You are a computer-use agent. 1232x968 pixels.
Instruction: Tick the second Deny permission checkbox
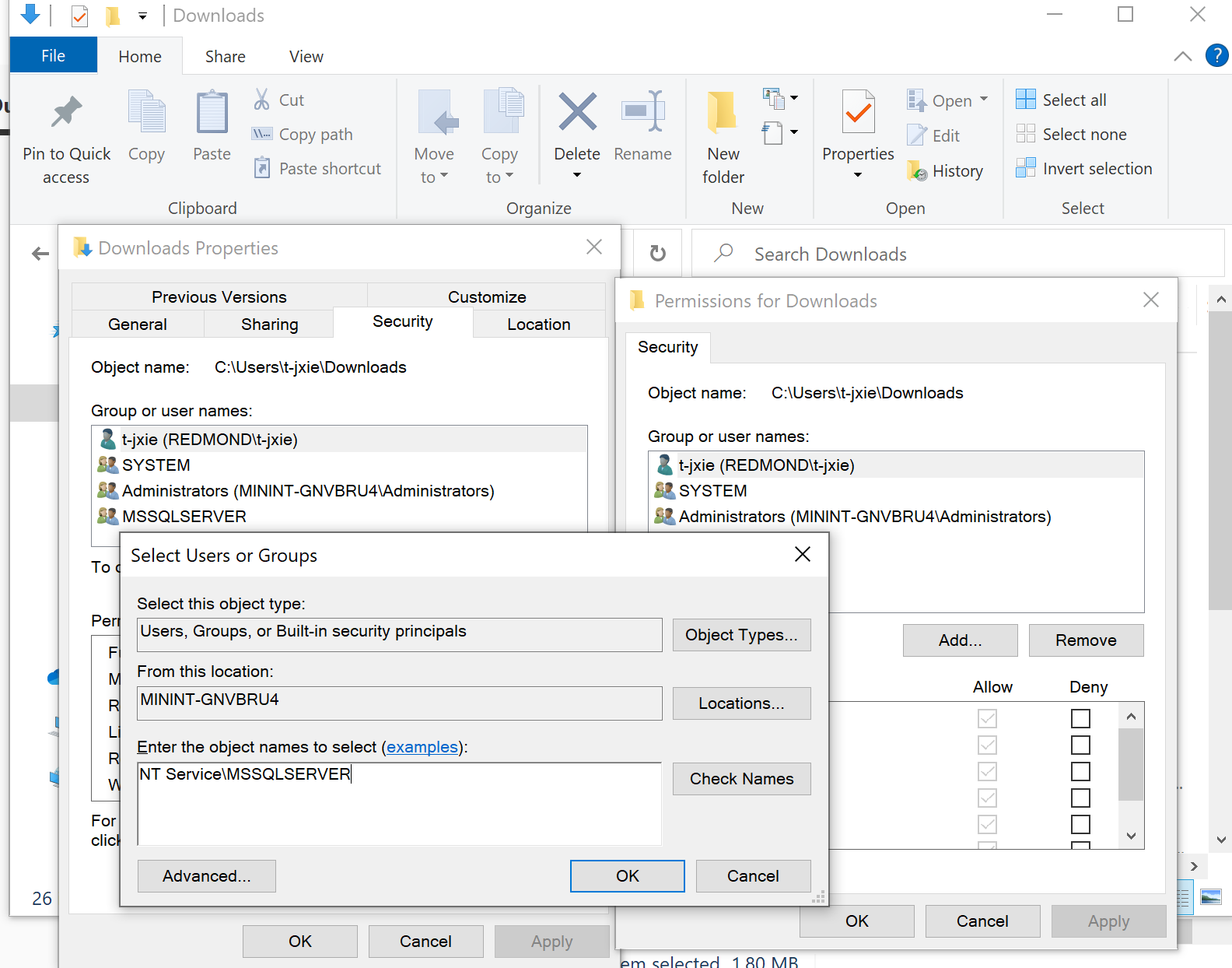tap(1080, 745)
